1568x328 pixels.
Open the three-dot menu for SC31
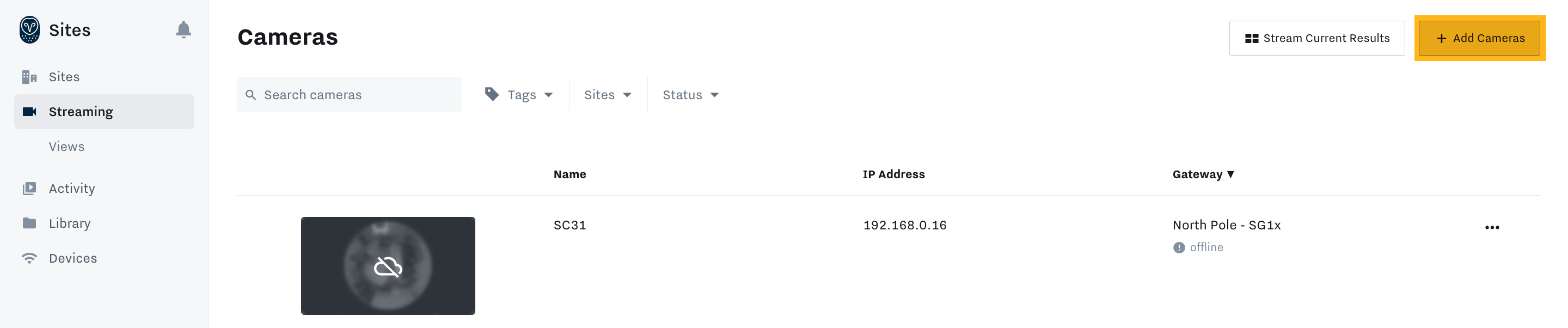(x=1492, y=227)
